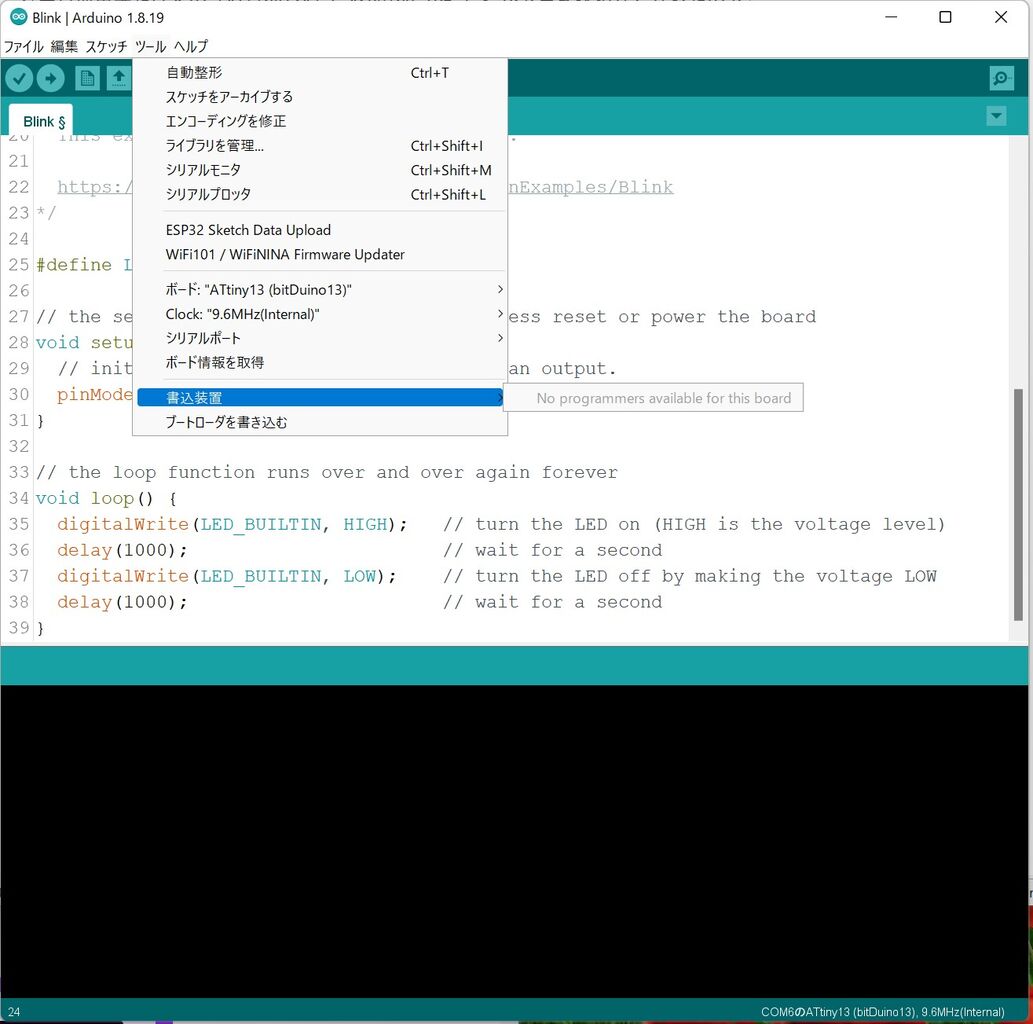This screenshot has width=1033, height=1024.
Task: Choose エンコーディングを修正
Action: [321, 121]
